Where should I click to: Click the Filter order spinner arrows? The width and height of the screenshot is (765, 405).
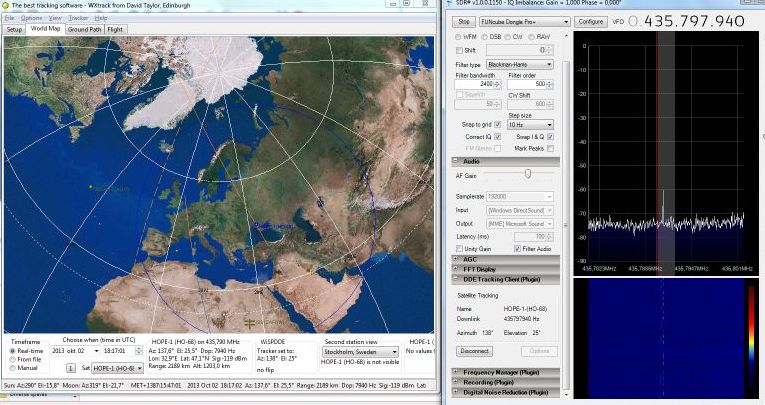[550, 84]
